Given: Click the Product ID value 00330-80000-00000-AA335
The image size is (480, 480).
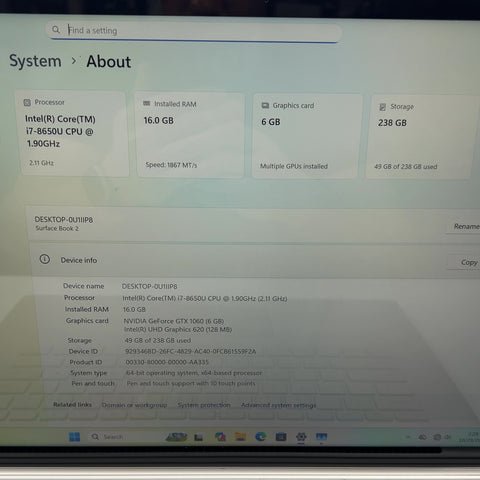Looking at the screenshot, I should [x=167, y=362].
